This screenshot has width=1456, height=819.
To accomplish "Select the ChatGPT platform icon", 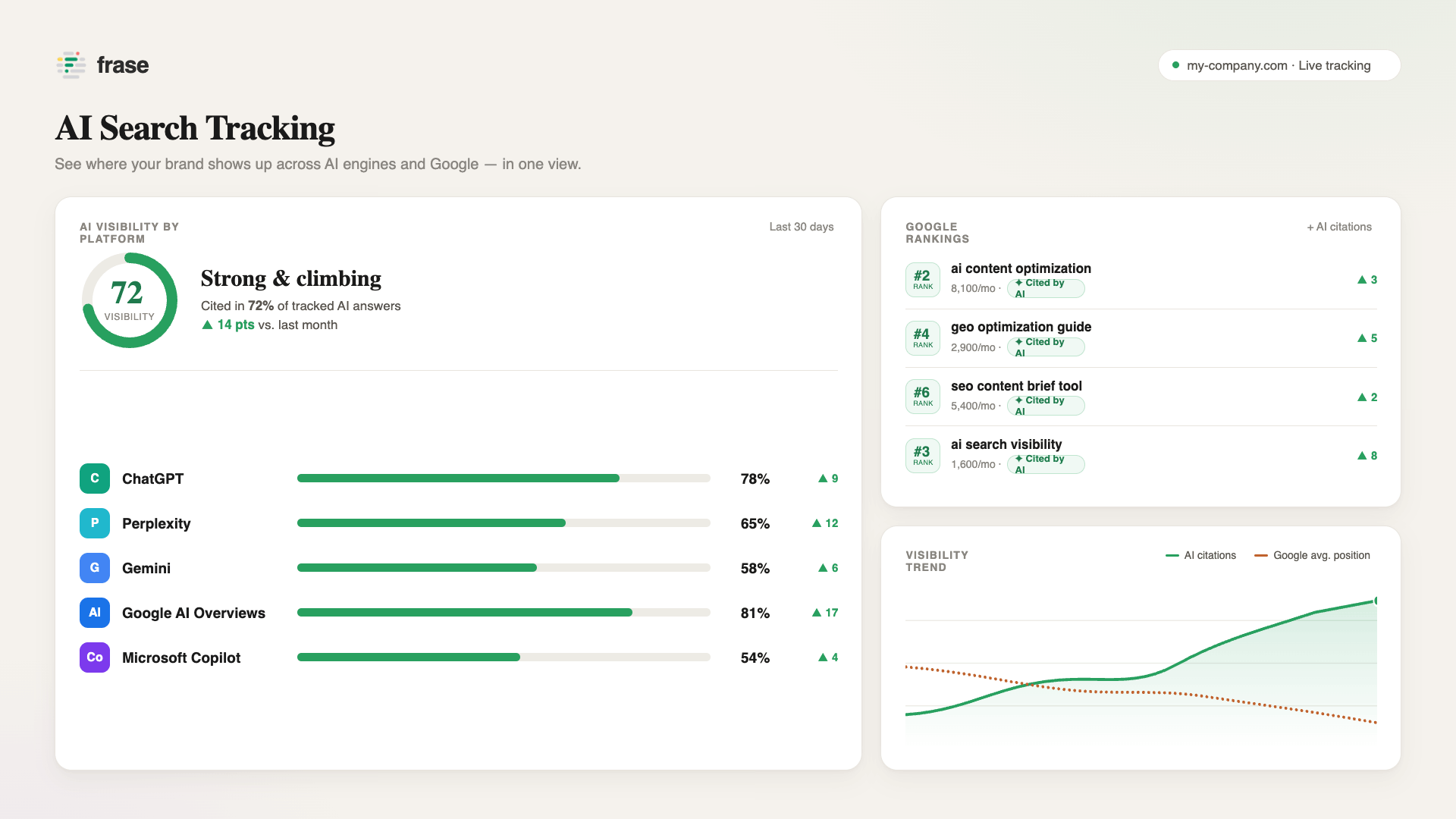I will point(95,479).
